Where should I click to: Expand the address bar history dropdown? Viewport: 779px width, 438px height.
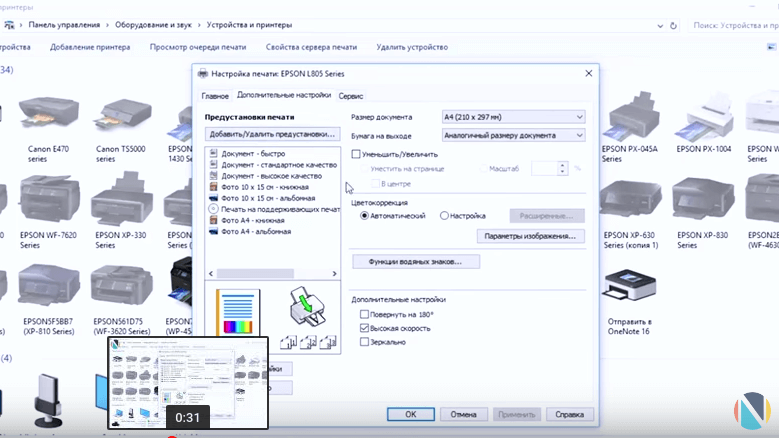tap(660, 26)
